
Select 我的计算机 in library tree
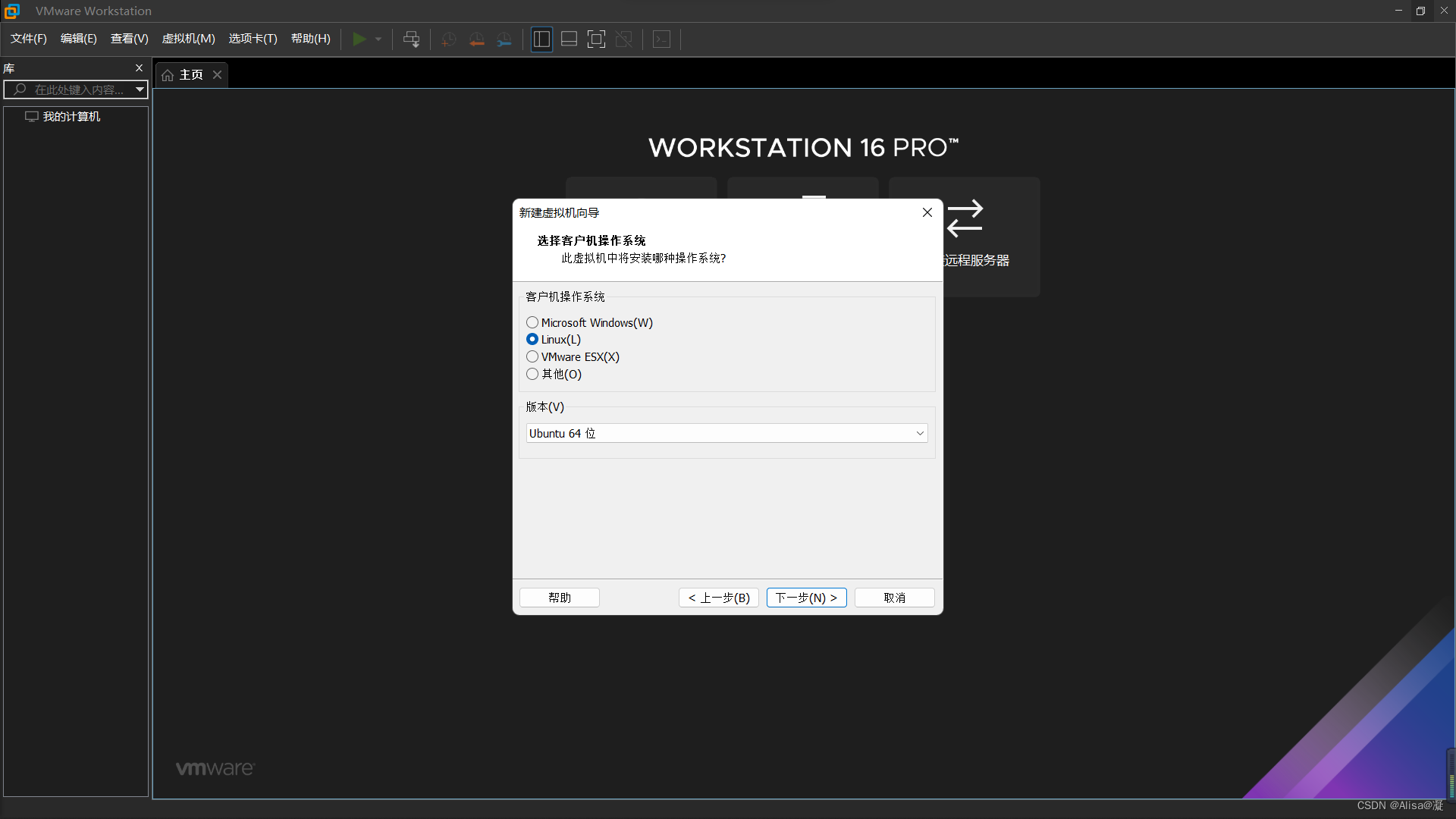click(x=71, y=116)
